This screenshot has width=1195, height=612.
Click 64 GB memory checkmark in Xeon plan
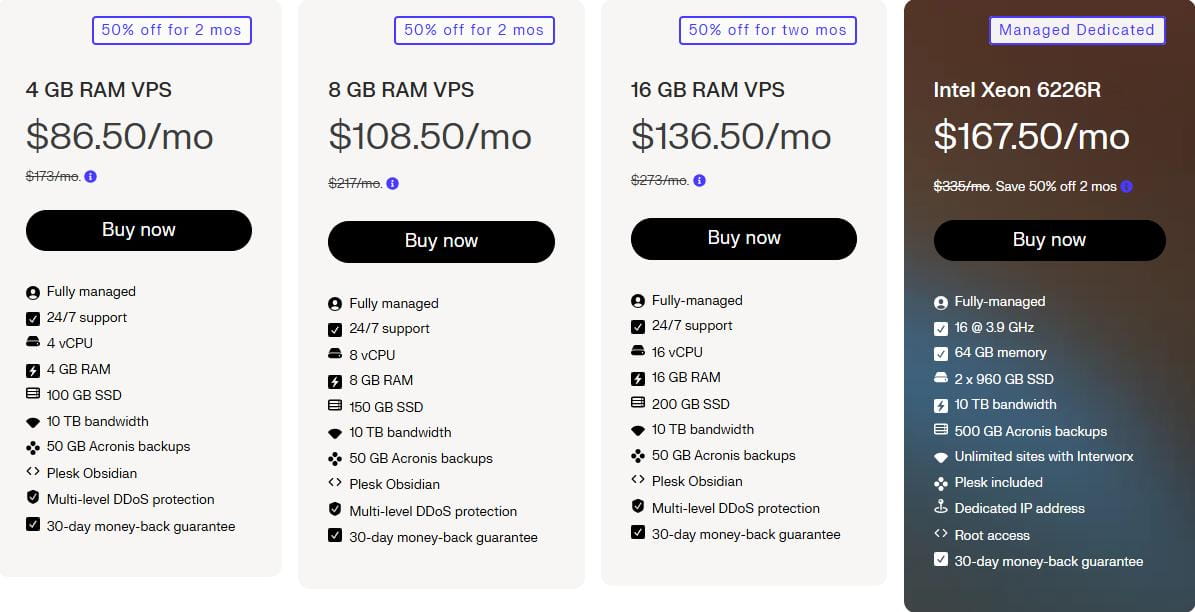(x=940, y=353)
